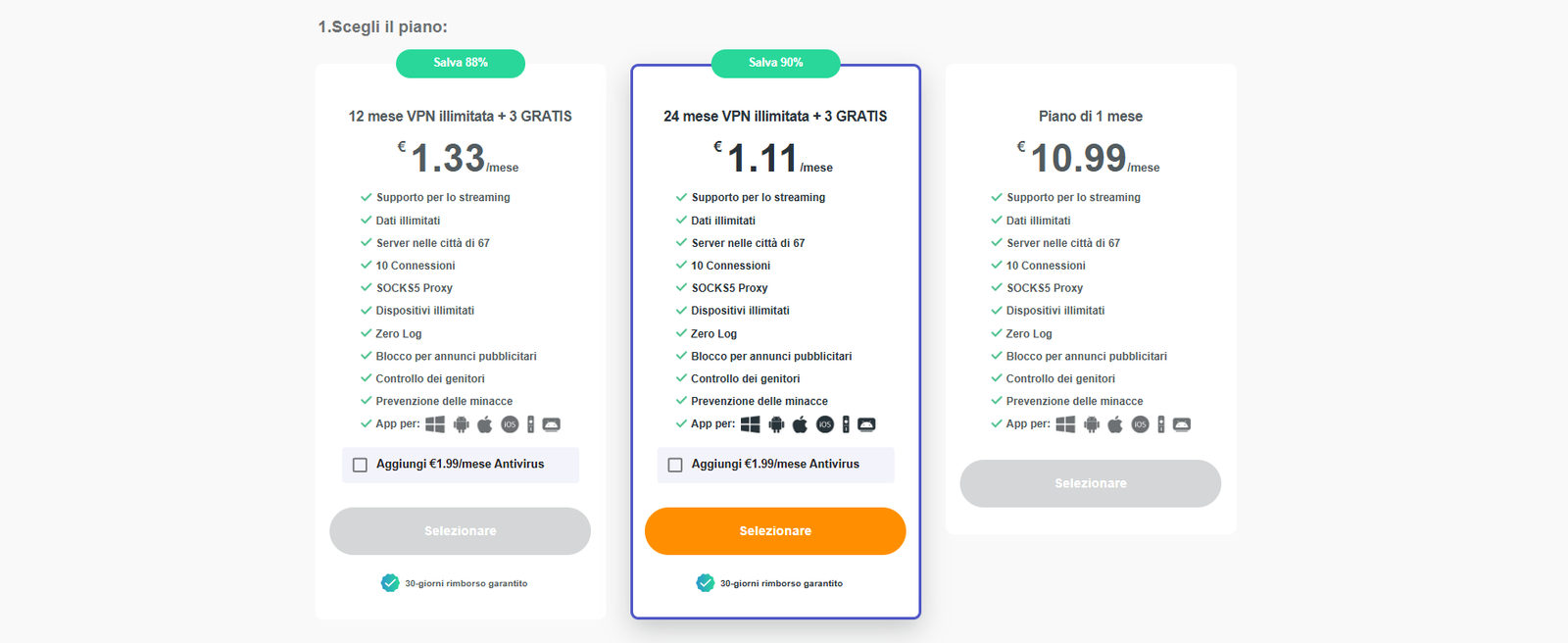Click money-back guarantee badge under 24-month plan

[706, 583]
